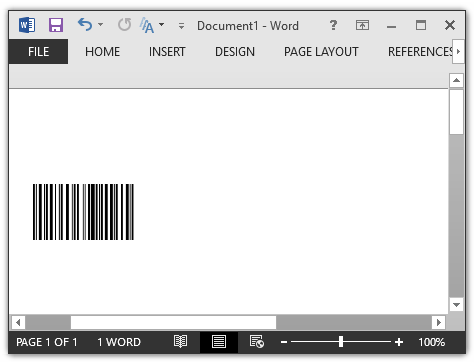
Task: Click the horizontal scrollbar thumb
Action: click(173, 322)
